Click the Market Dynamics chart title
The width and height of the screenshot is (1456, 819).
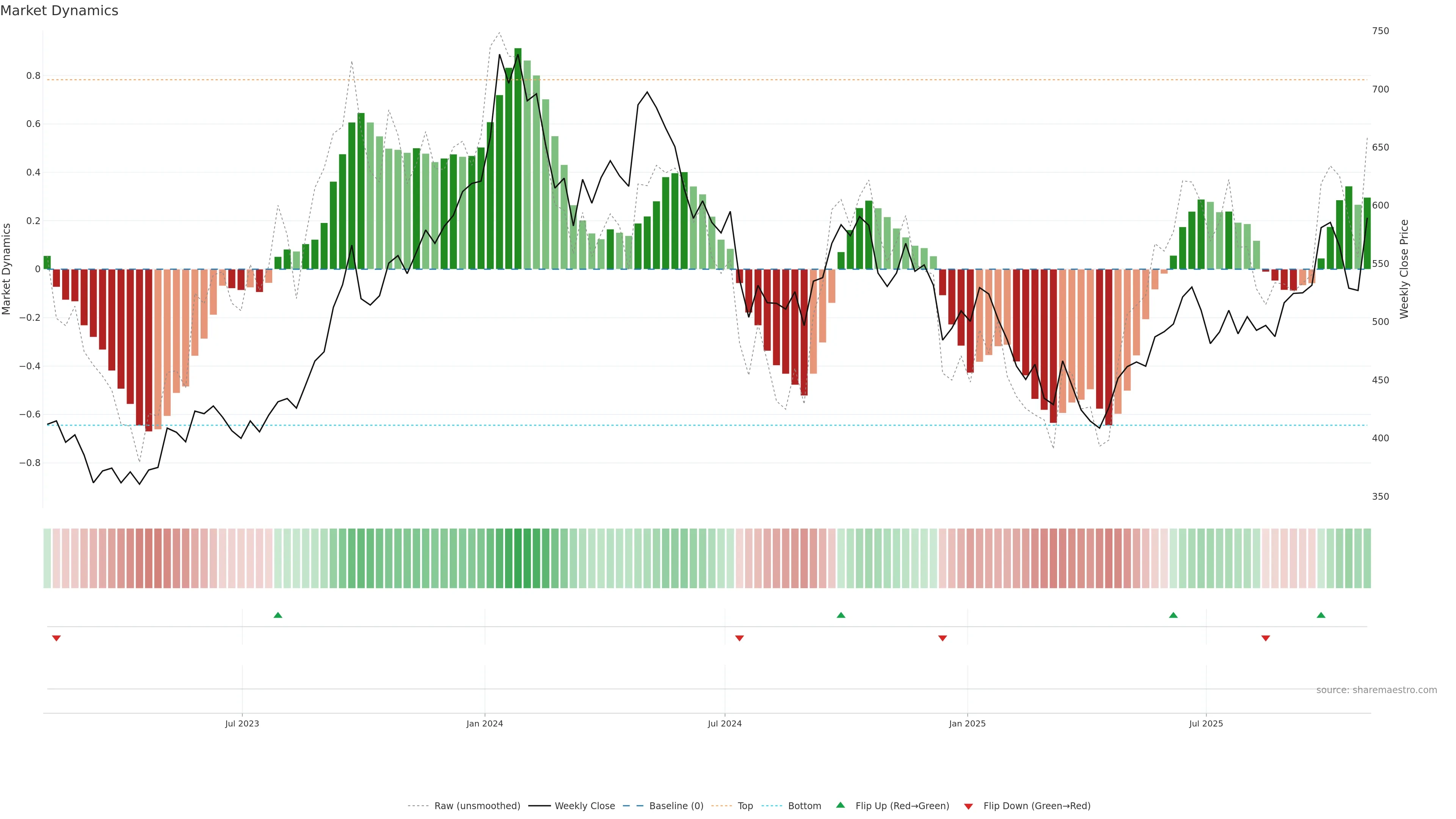pos(60,11)
